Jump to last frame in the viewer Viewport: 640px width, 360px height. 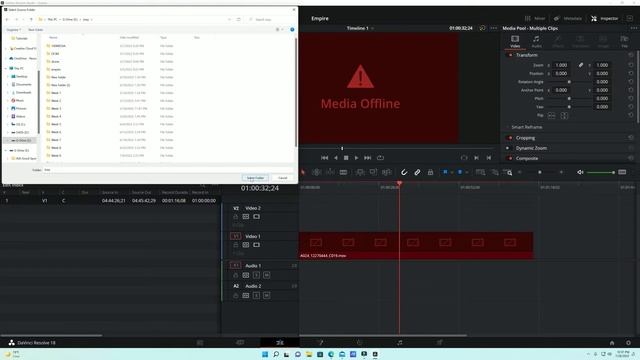pyautogui.click(x=368, y=158)
